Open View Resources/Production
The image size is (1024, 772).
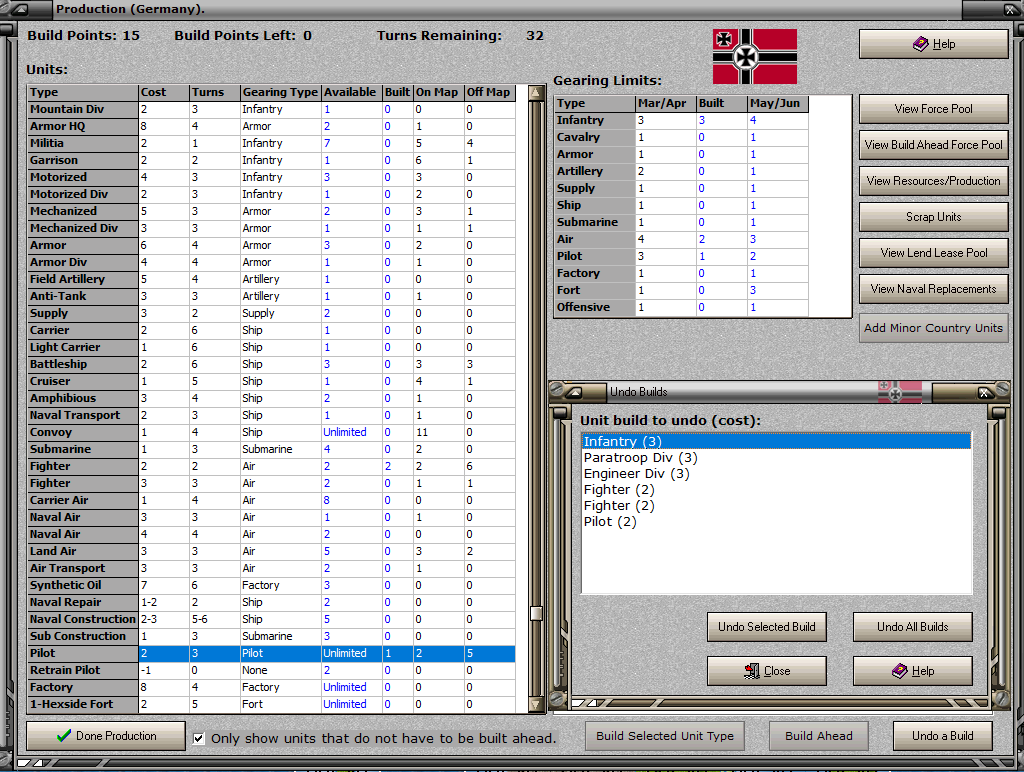tap(933, 181)
